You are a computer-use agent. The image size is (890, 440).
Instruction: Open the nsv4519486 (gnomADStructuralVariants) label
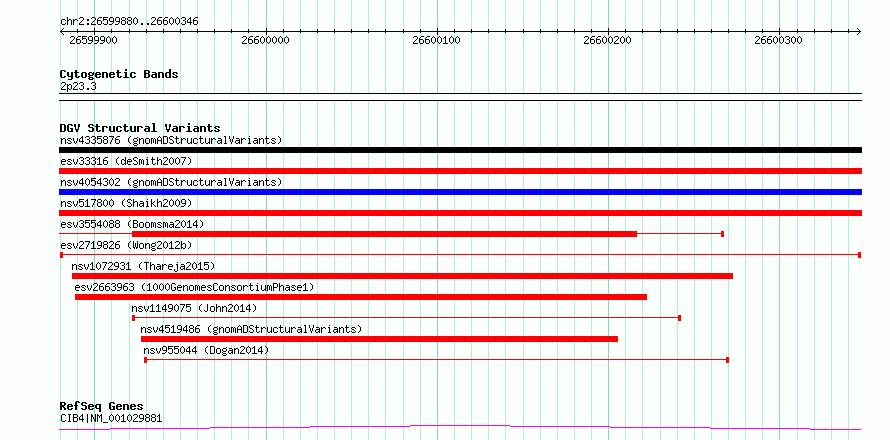tap(251, 329)
